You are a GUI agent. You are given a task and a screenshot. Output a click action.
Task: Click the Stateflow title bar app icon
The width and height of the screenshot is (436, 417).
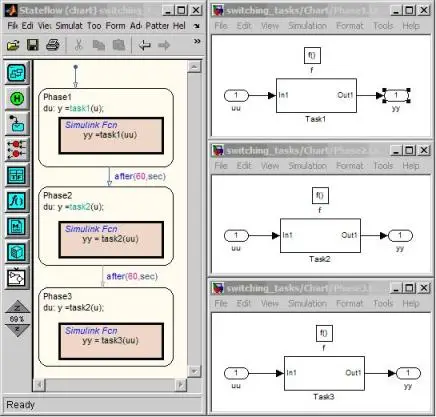coord(11,10)
